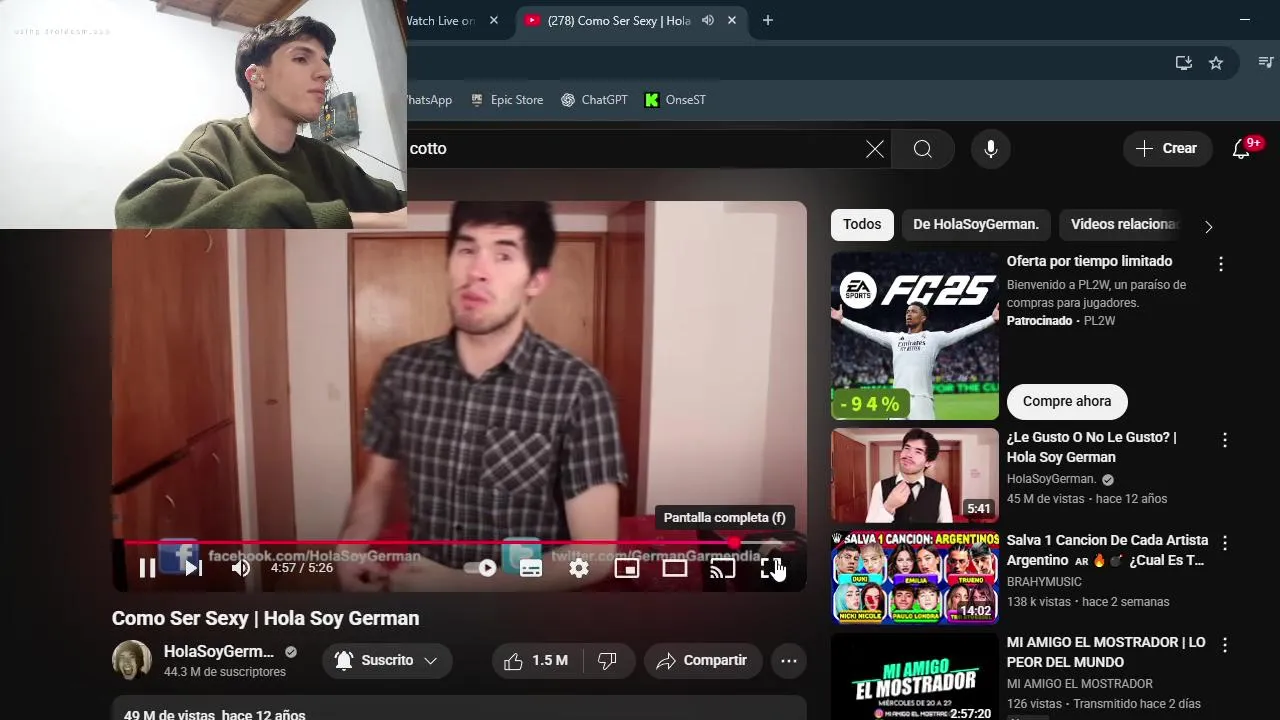Open the player settings gear
Screen dimensions: 1280x720
(579, 568)
